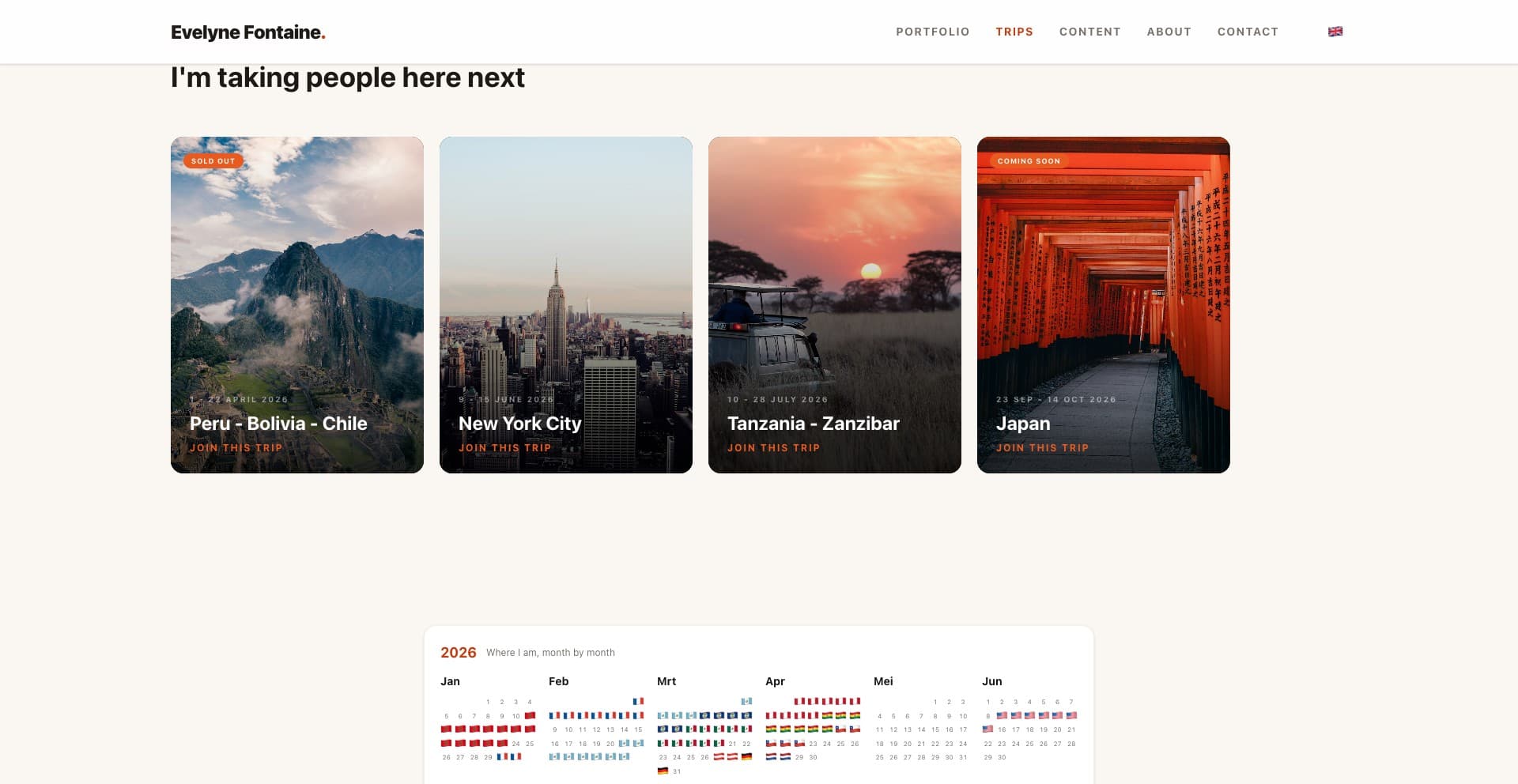Join the Japan trip
Image resolution: width=1518 pixels, height=784 pixels.
[1043, 447]
